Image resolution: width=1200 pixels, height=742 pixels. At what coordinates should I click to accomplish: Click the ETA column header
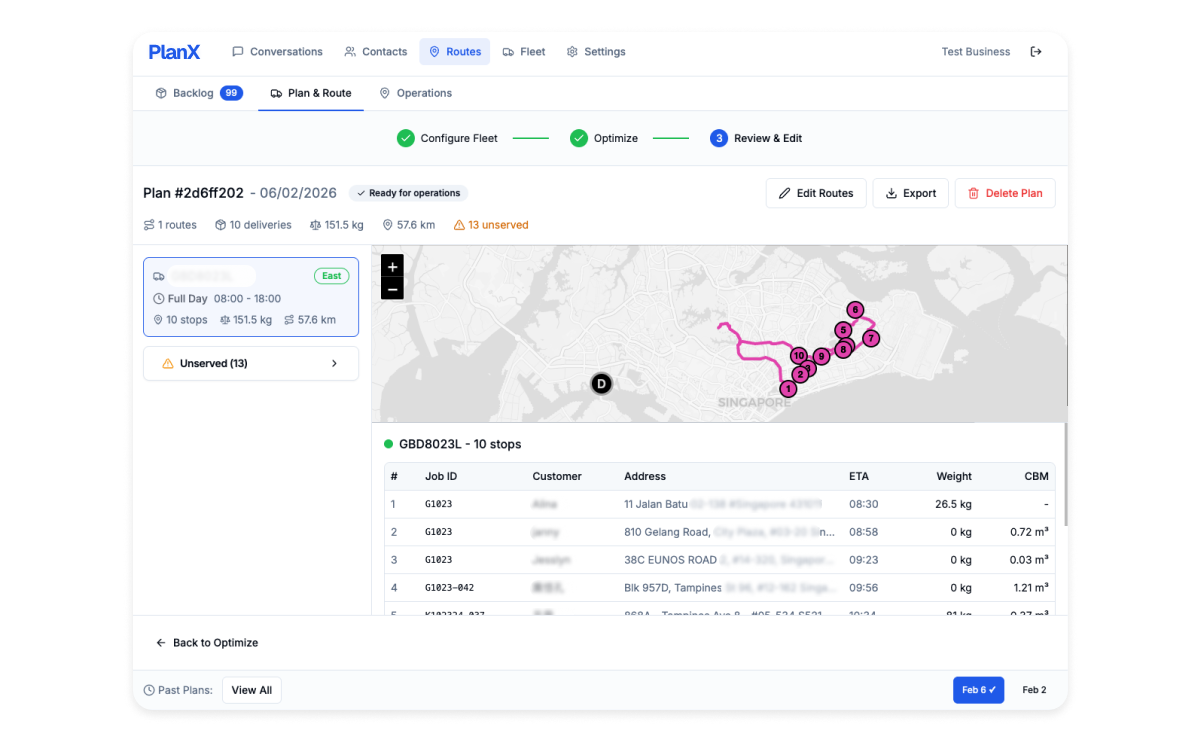(859, 476)
